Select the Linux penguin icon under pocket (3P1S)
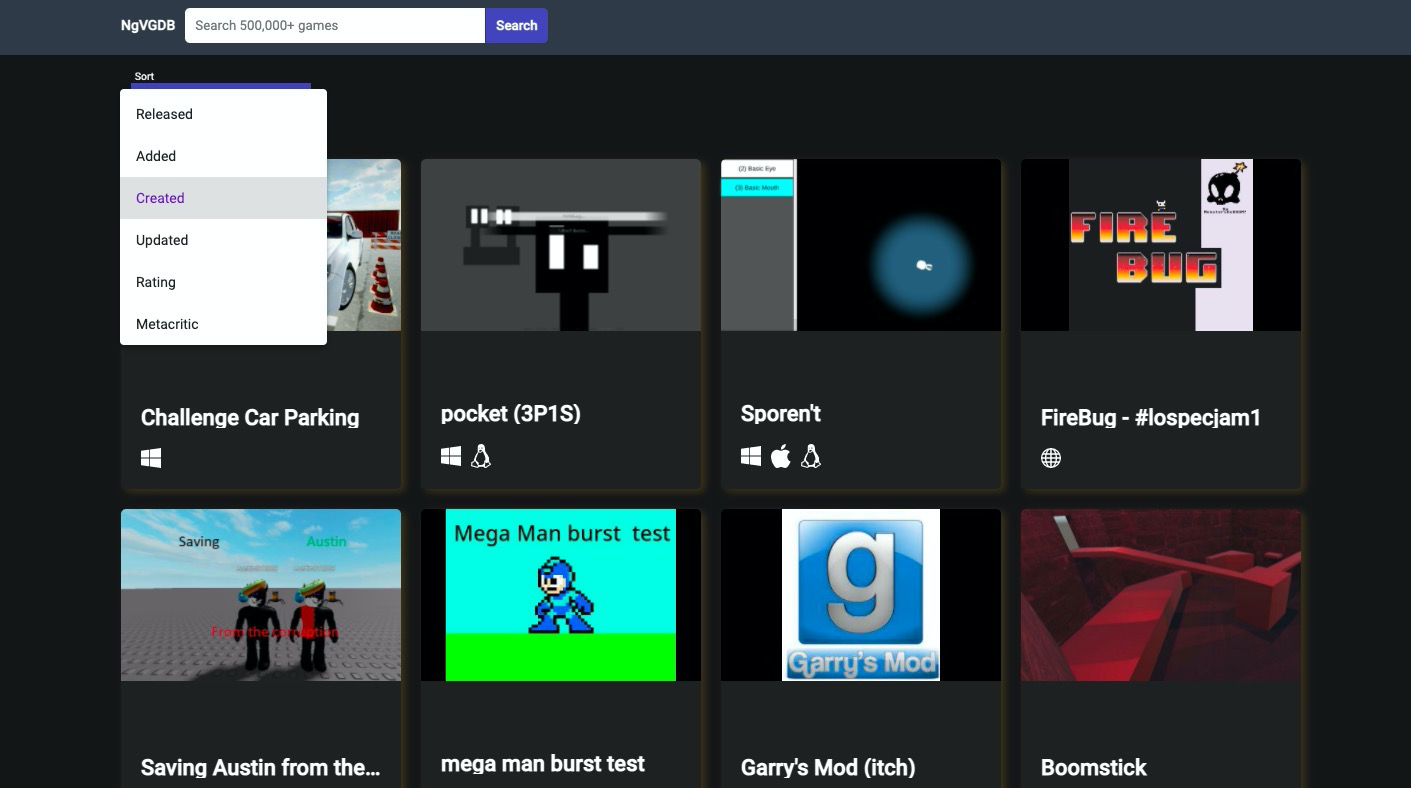 [481, 456]
